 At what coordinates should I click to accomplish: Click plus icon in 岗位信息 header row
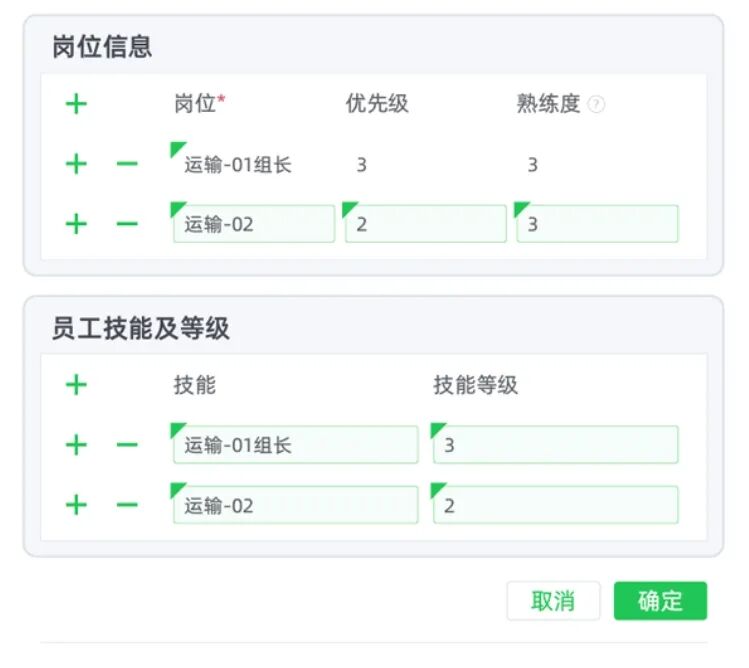[x=76, y=104]
